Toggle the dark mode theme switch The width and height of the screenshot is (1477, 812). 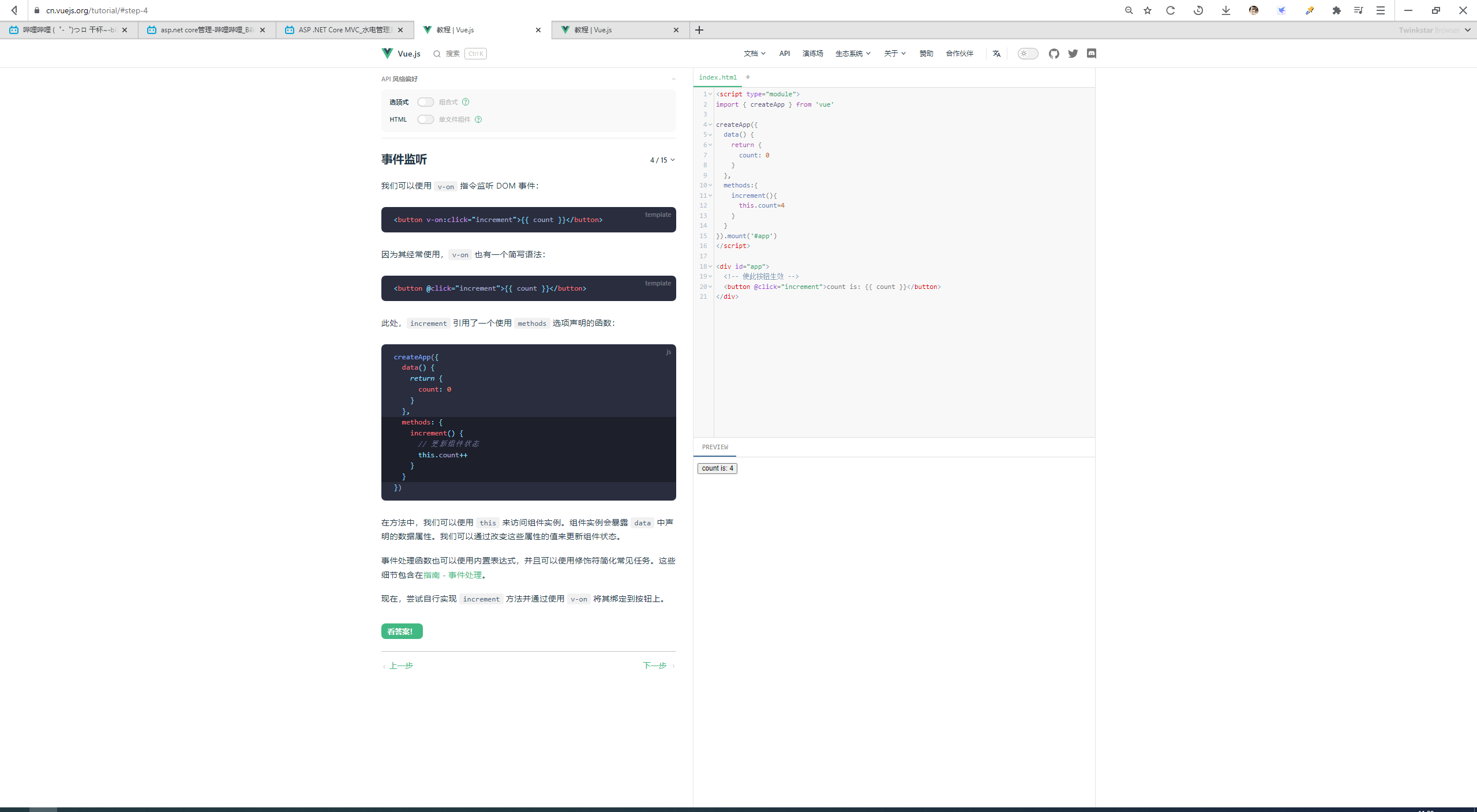(1028, 54)
